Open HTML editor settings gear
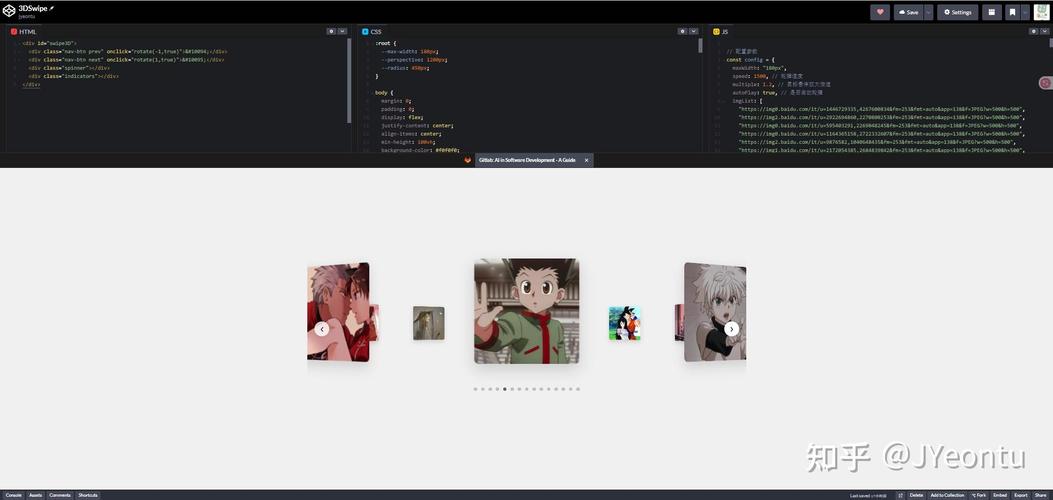The height and width of the screenshot is (500, 1053). (x=331, y=31)
